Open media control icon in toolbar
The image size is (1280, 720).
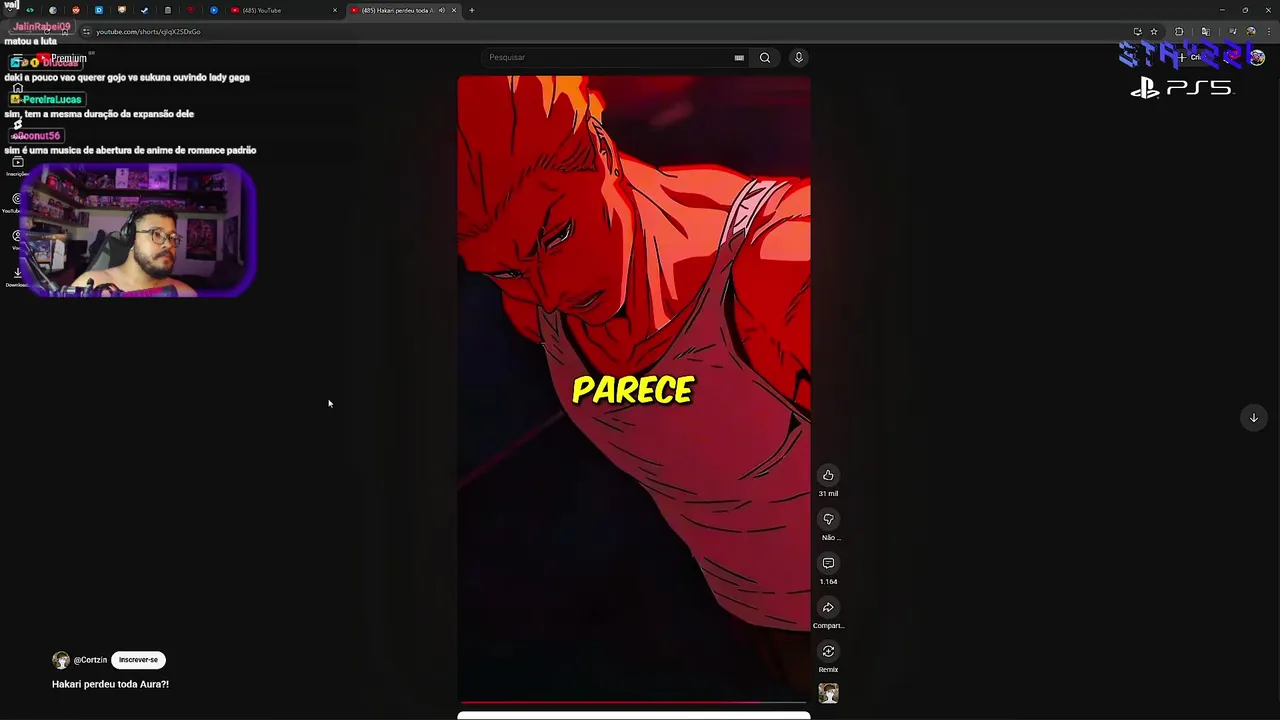coord(1232,31)
